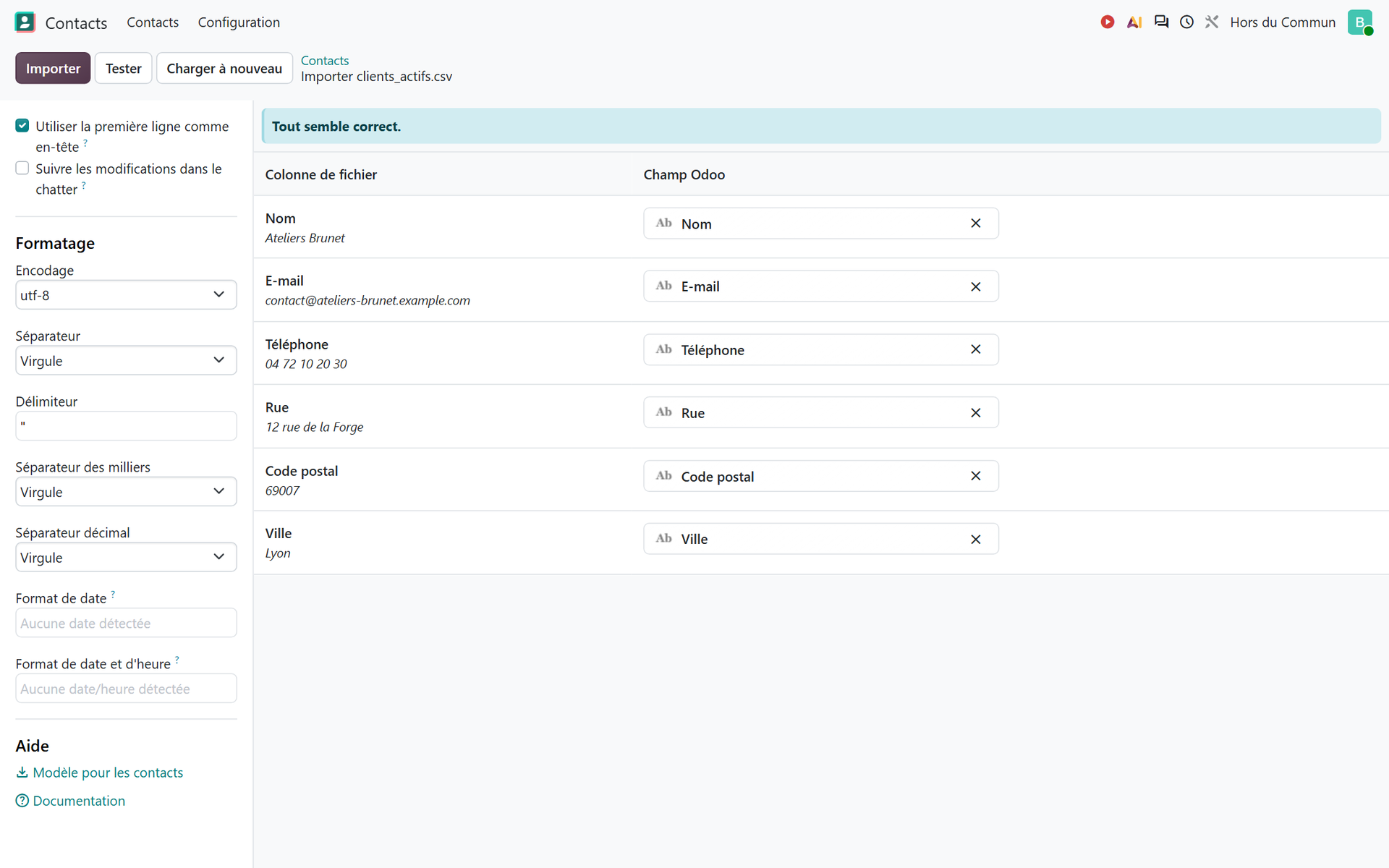Open the Hors du Commun company switcher
The height and width of the screenshot is (868, 1389).
1283,22
